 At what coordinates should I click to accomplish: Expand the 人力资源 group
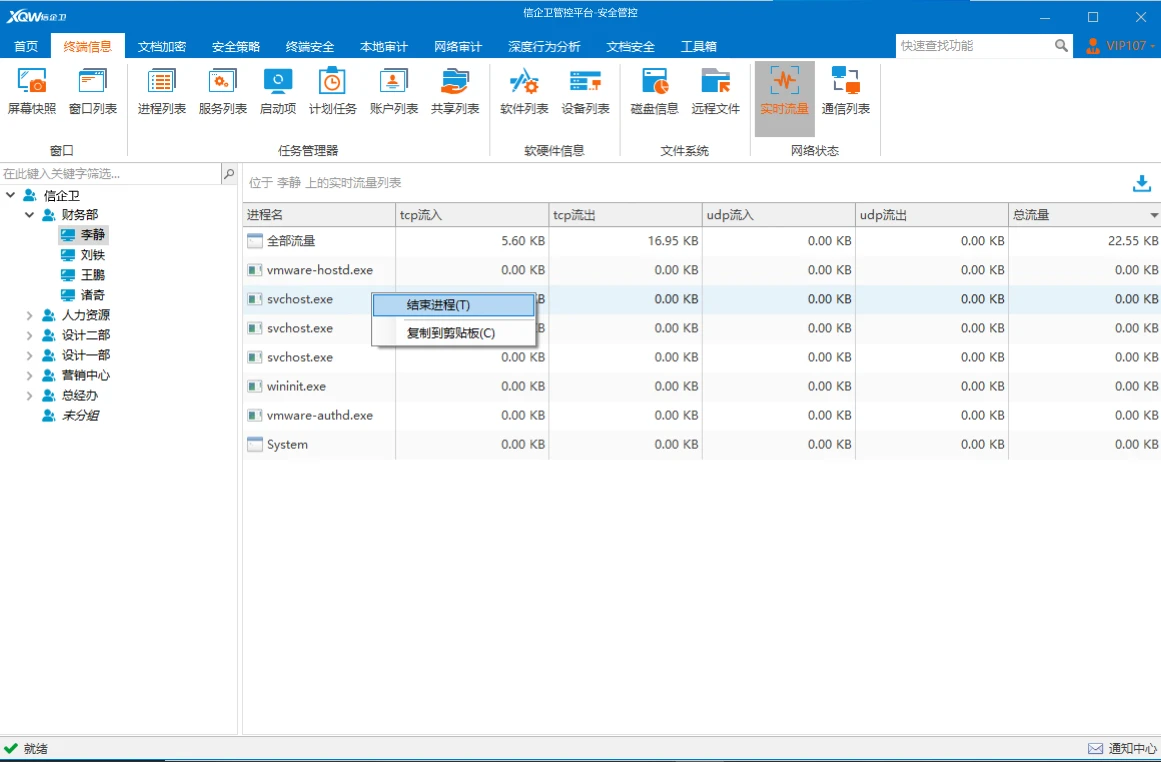(30, 315)
